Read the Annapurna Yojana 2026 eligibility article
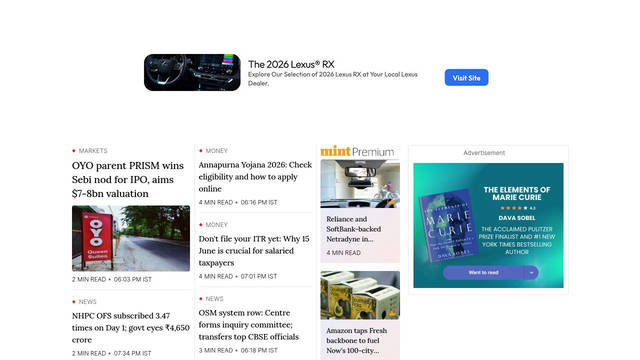 pos(255,177)
